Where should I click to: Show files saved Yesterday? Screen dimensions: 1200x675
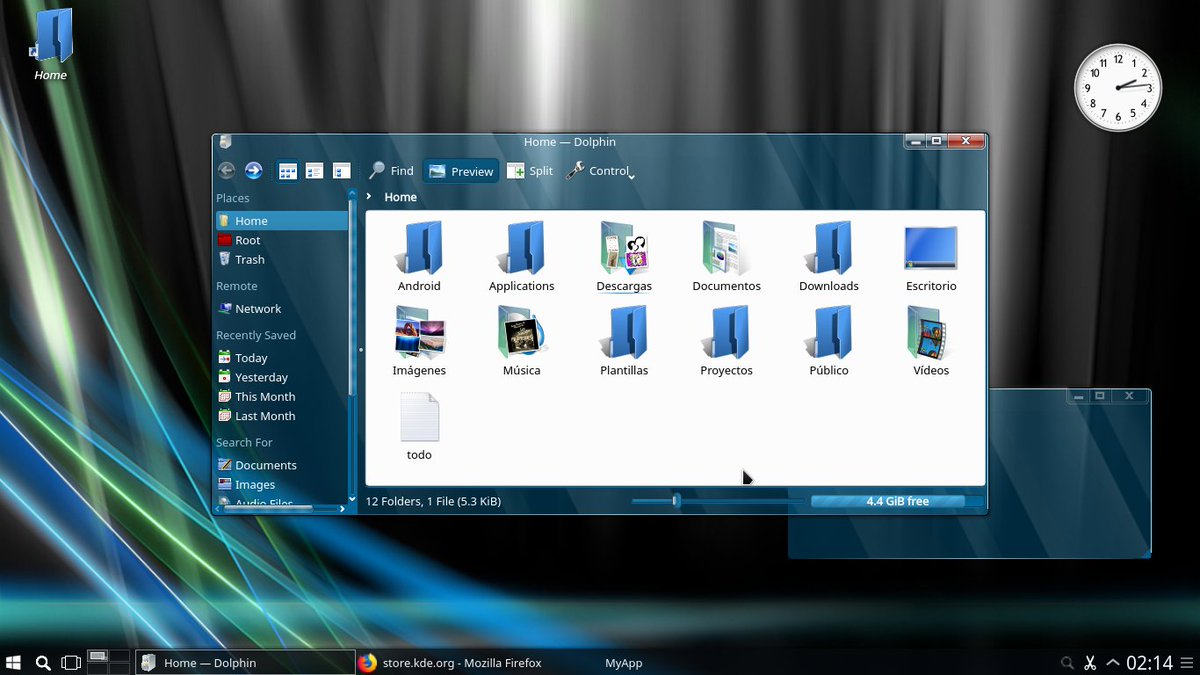tap(281, 377)
